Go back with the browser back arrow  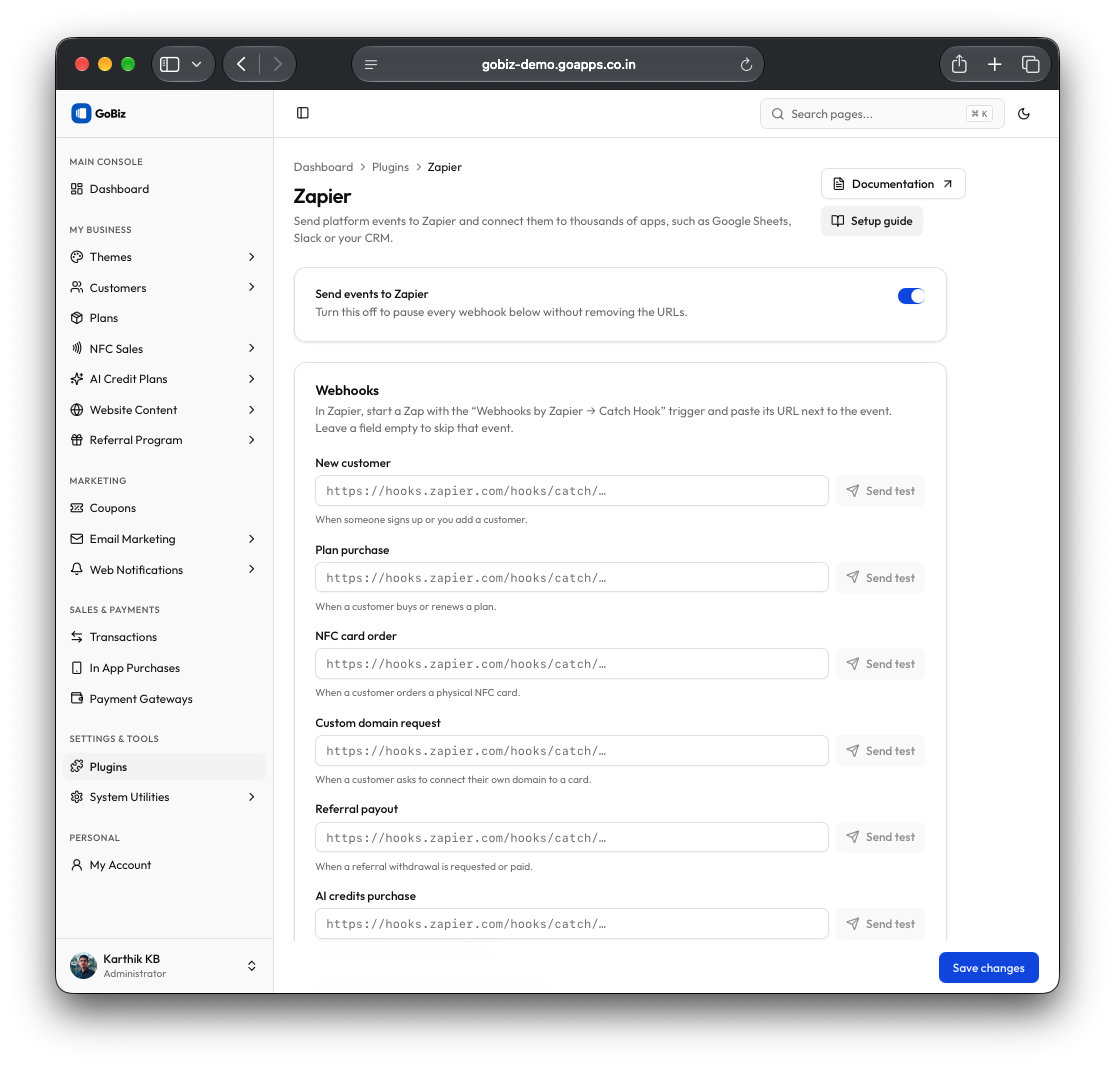click(x=242, y=65)
